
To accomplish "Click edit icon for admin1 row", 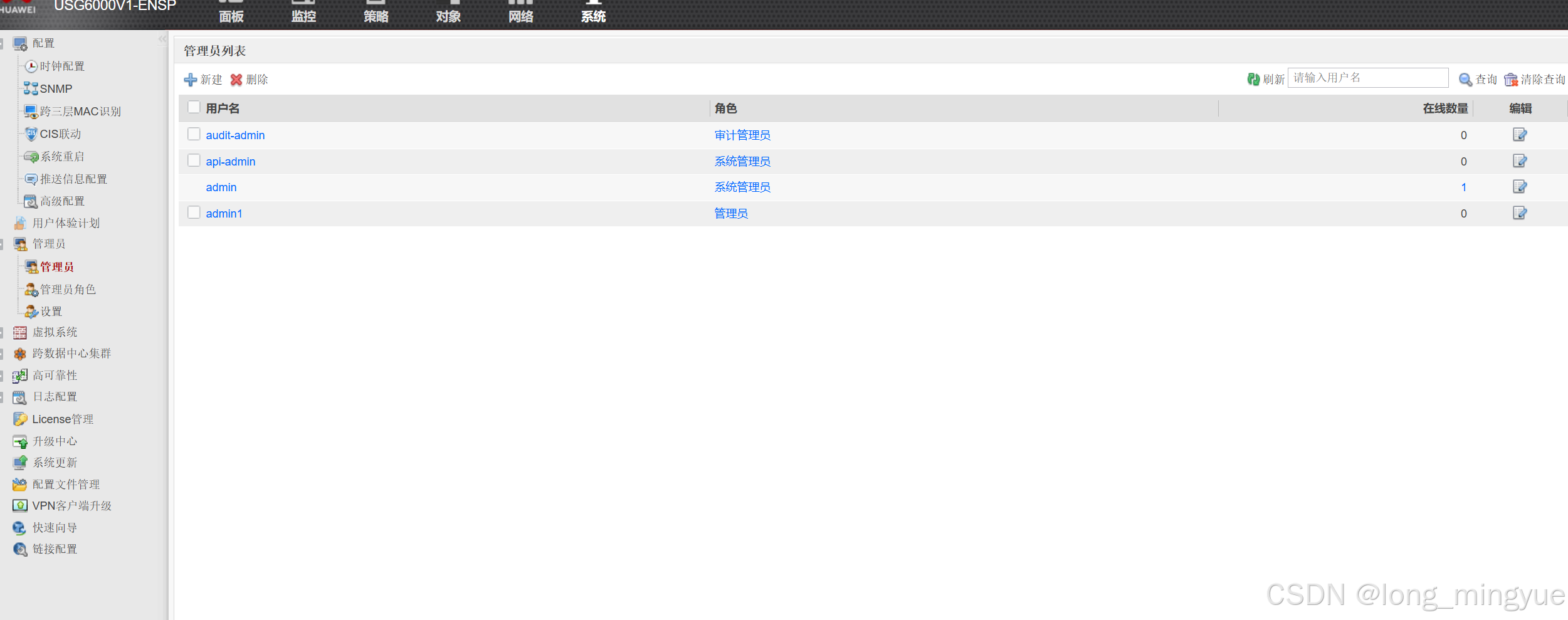I will pyautogui.click(x=1520, y=213).
